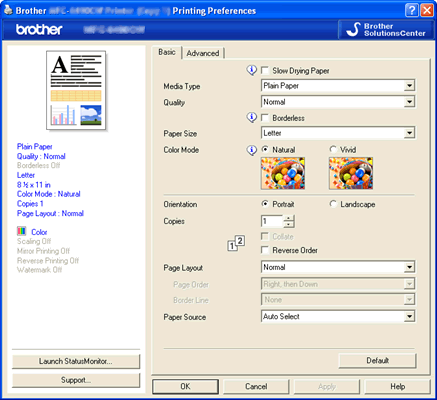The image size is (437, 400).
Task: Tick the Borderless checkbox
Action: pos(265,118)
